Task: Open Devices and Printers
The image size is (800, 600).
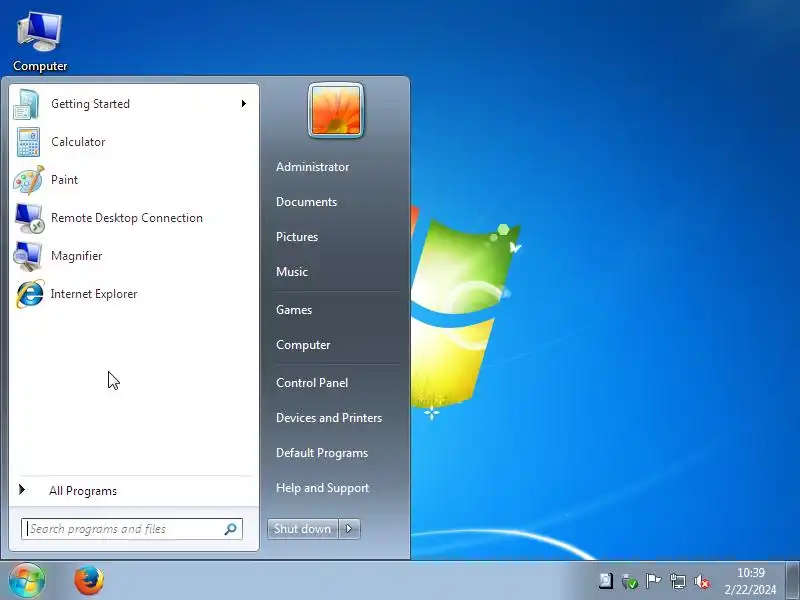Action: coord(329,418)
